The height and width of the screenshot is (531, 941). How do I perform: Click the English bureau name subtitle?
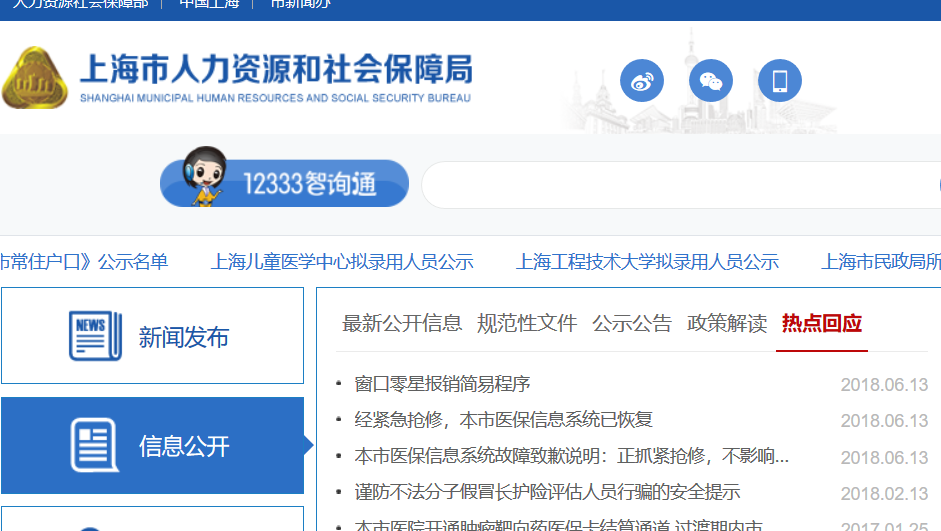[x=275, y=98]
